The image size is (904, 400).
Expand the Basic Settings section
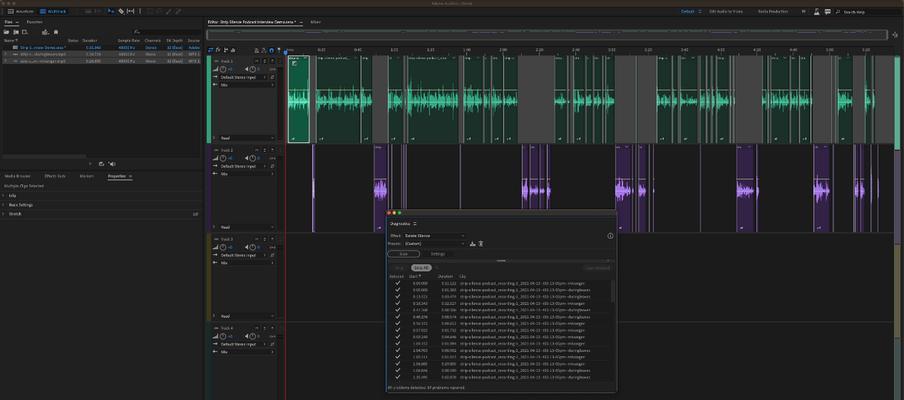click(x=20, y=205)
